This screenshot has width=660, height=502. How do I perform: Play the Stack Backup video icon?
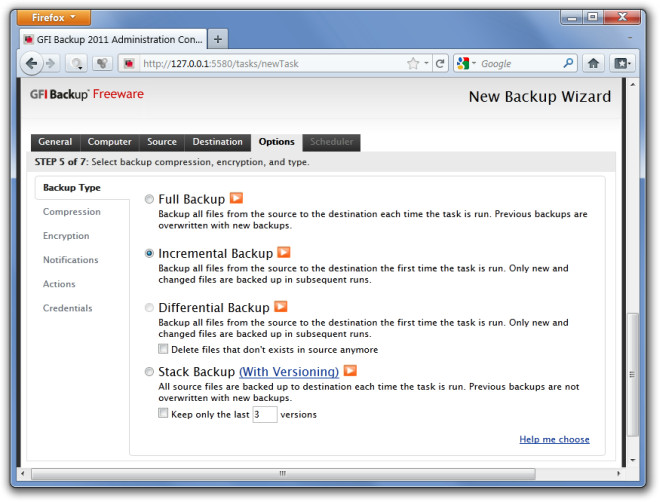(x=350, y=370)
